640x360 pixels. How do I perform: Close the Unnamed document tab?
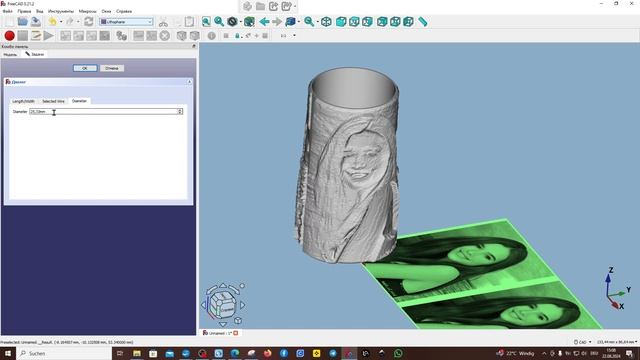[x=236, y=333]
